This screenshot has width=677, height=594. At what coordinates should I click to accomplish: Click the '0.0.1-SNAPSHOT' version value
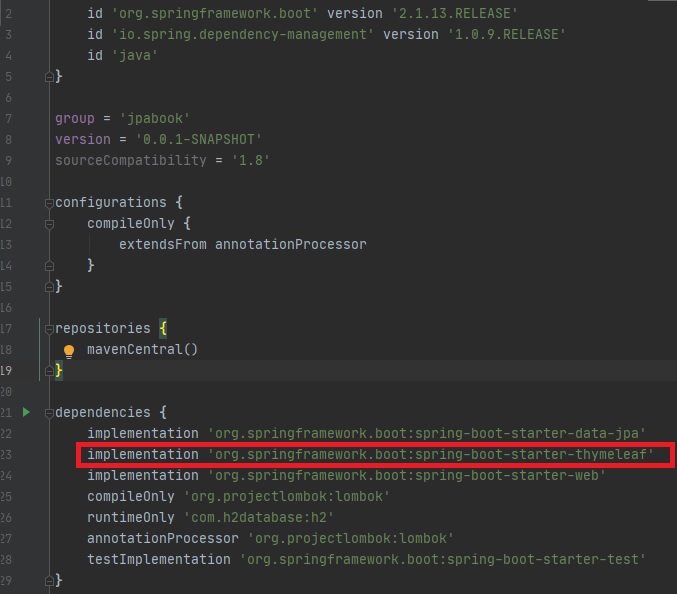pos(198,139)
